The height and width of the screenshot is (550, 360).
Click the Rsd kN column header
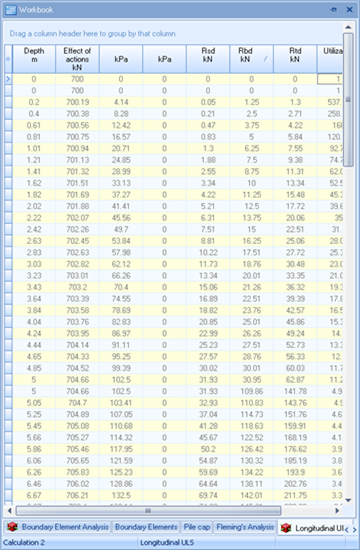pyautogui.click(x=208, y=59)
